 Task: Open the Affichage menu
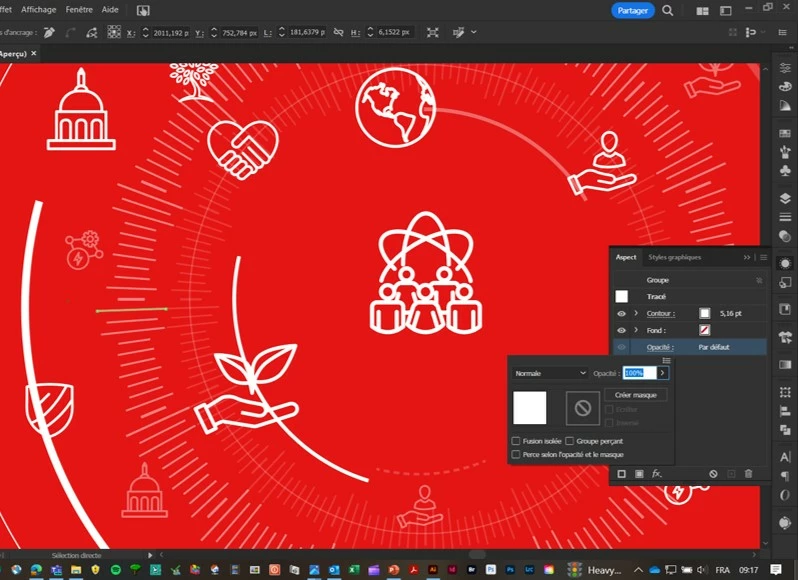coord(38,10)
